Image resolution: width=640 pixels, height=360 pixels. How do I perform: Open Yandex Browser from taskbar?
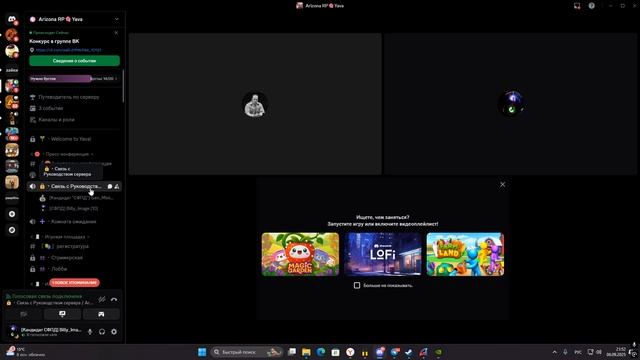[350, 352]
